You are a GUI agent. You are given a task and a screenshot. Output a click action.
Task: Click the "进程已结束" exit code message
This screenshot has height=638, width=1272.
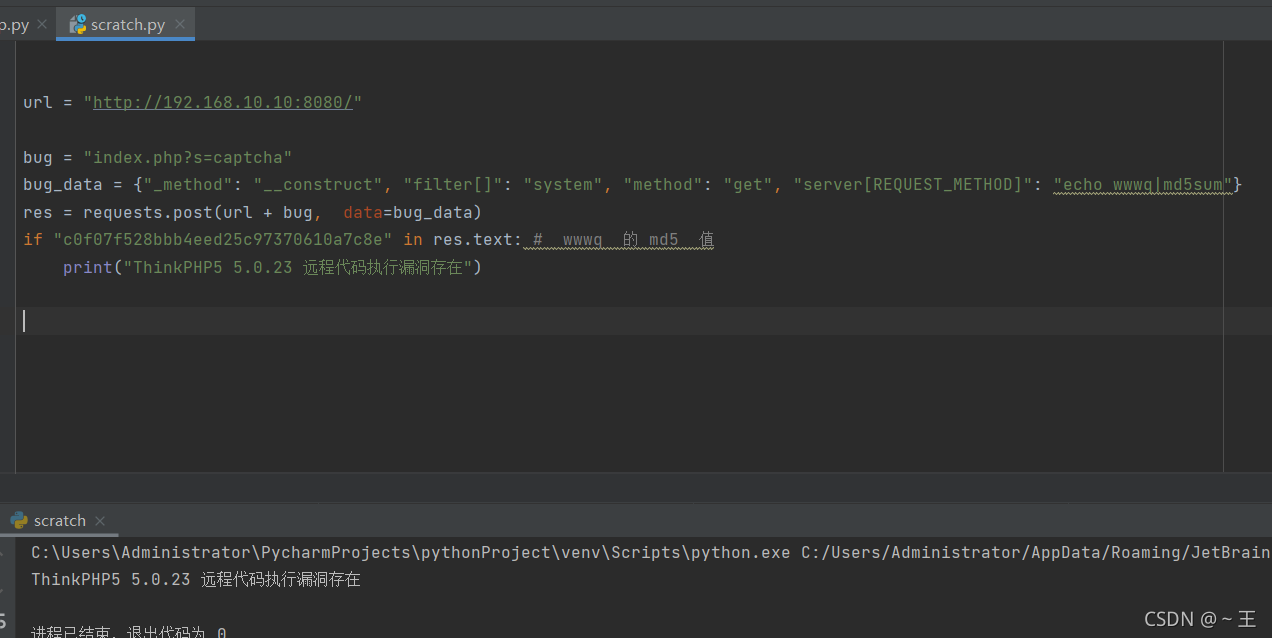[x=129, y=632]
